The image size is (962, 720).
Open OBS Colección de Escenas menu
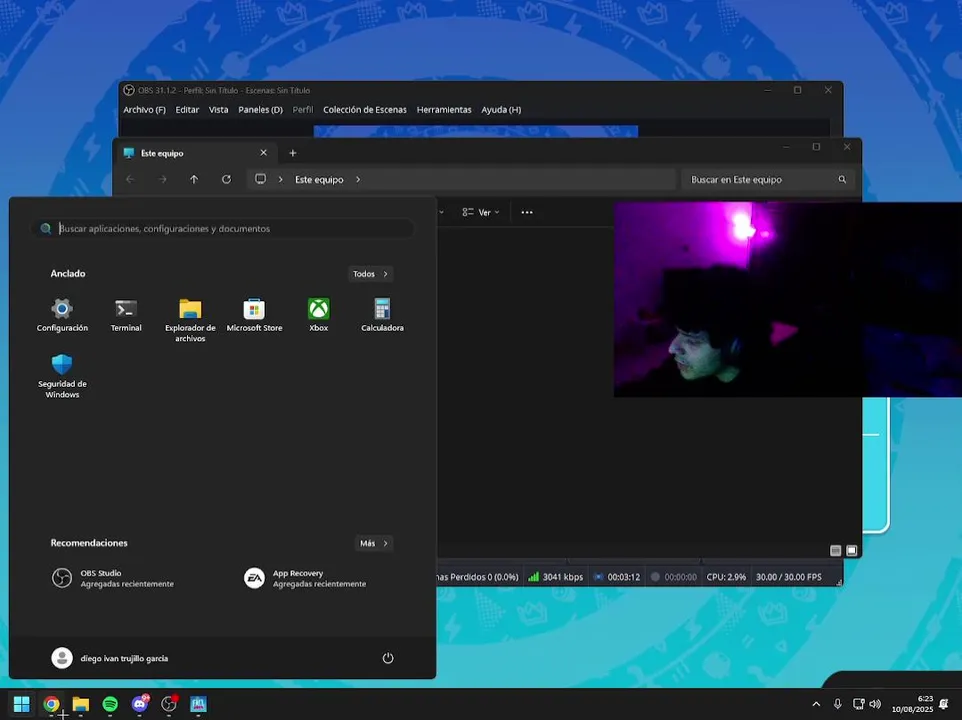[365, 110]
